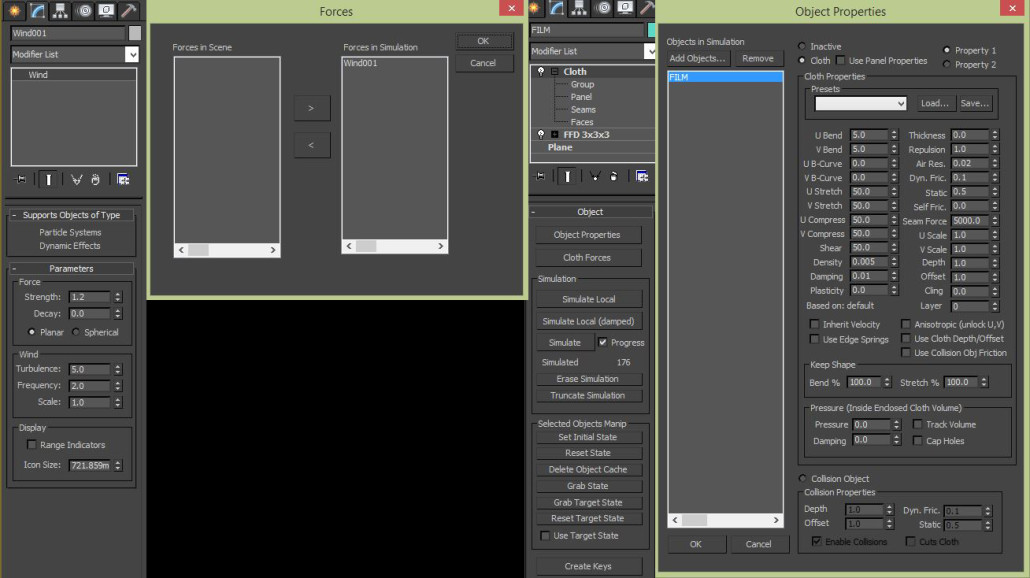
Task: Click the Add Objects button
Action: pos(697,59)
